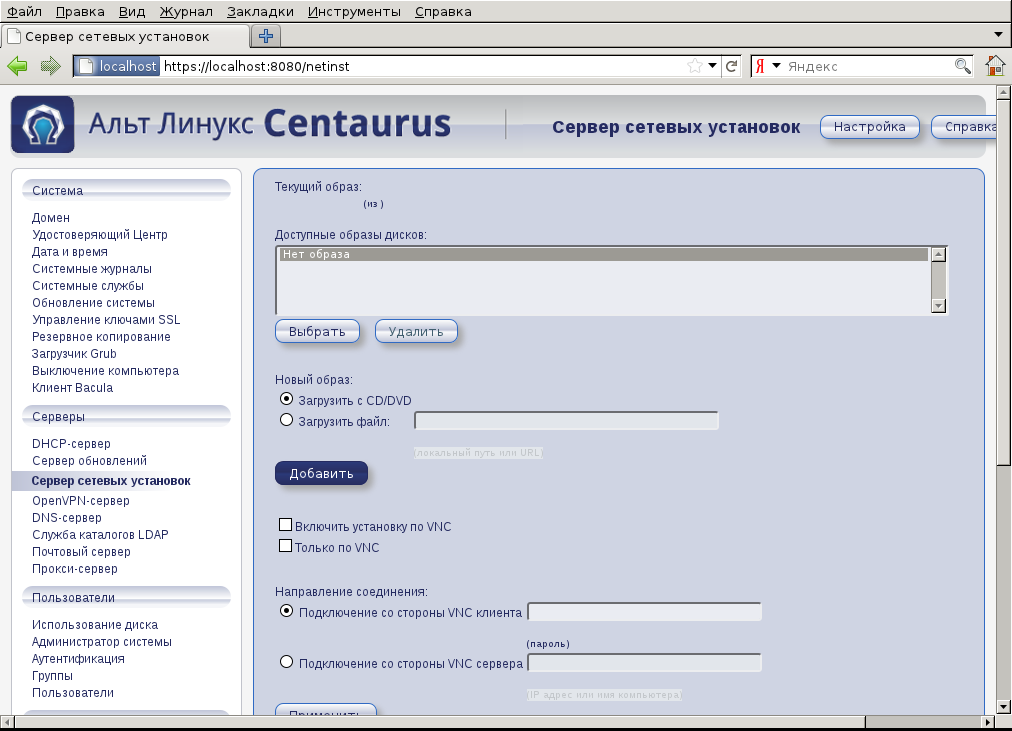Choose 'Подключение со стороны VNC сервера' radio
The image size is (1012, 731).
click(287, 662)
